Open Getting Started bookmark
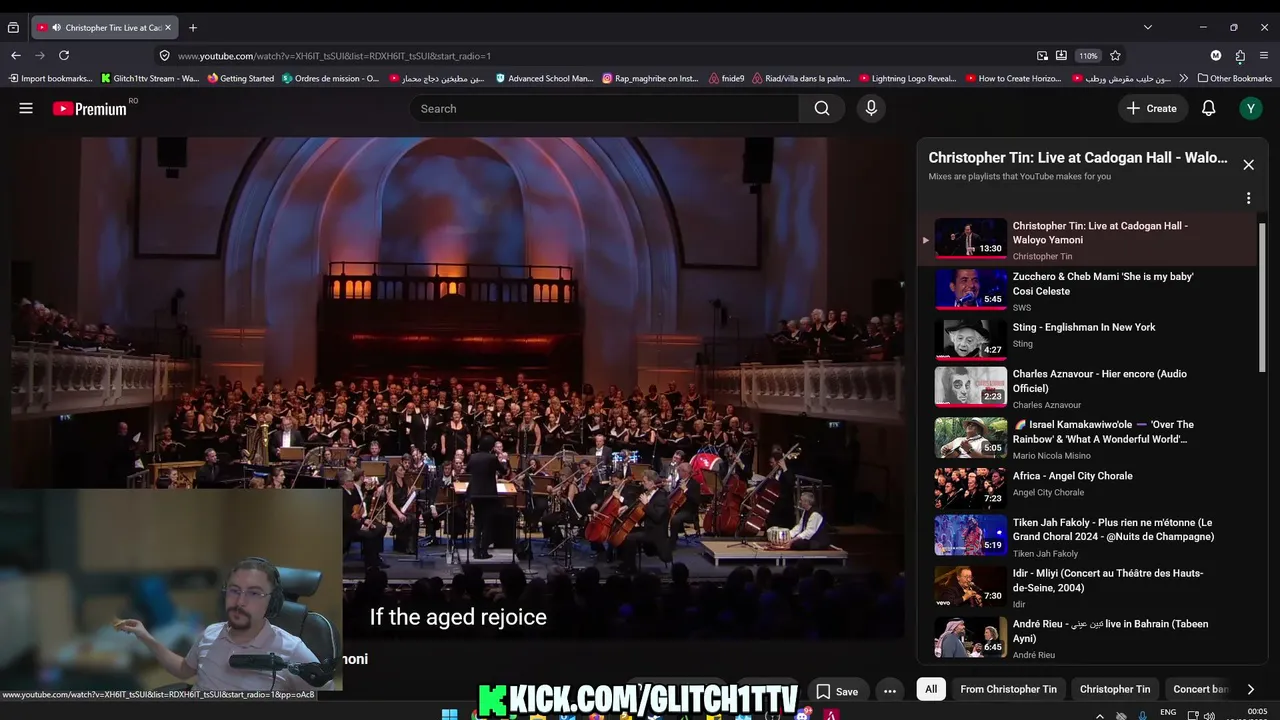The width and height of the screenshot is (1280, 720). click(241, 78)
